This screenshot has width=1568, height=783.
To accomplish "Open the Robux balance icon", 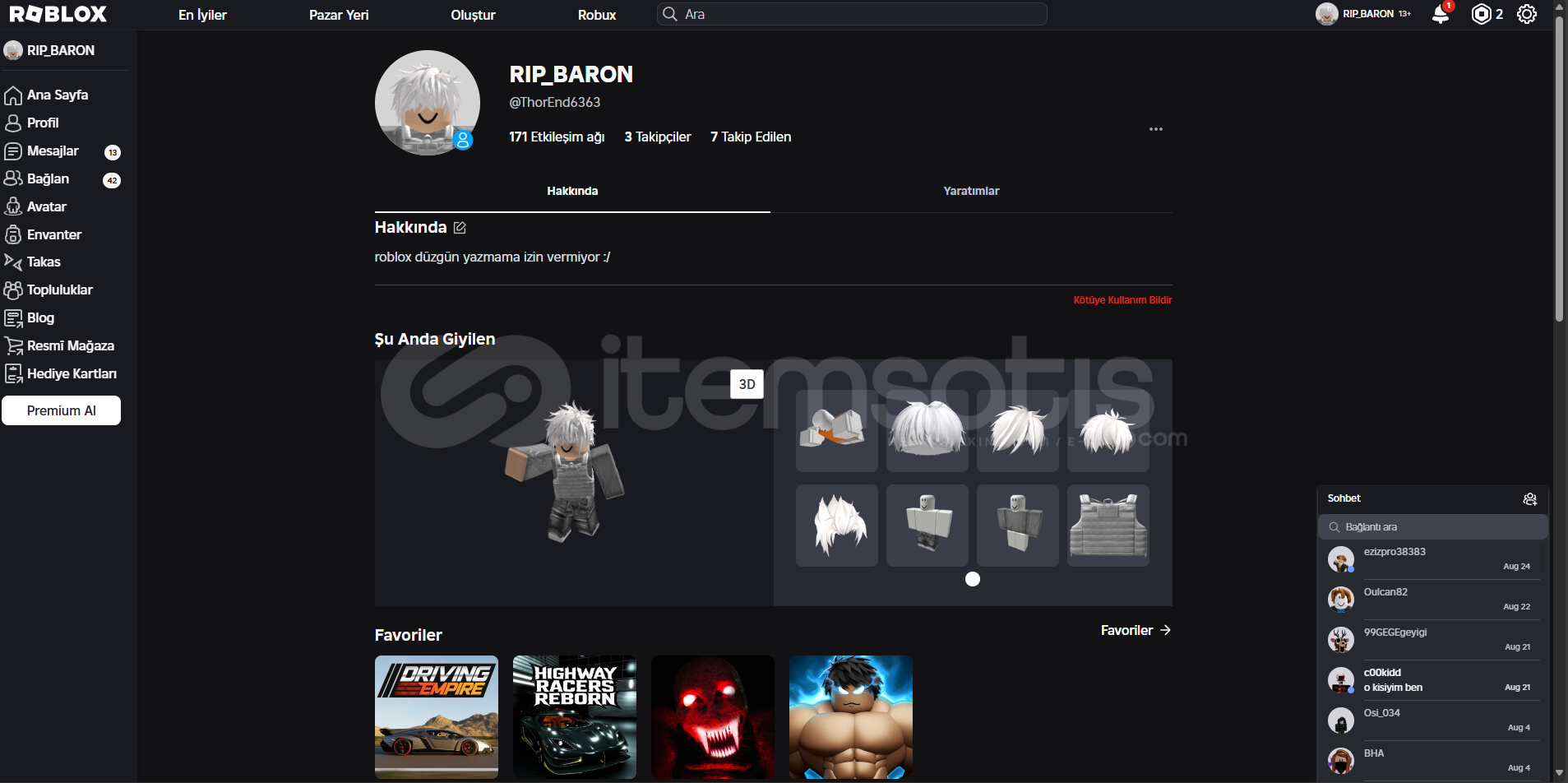I will tap(1481, 14).
